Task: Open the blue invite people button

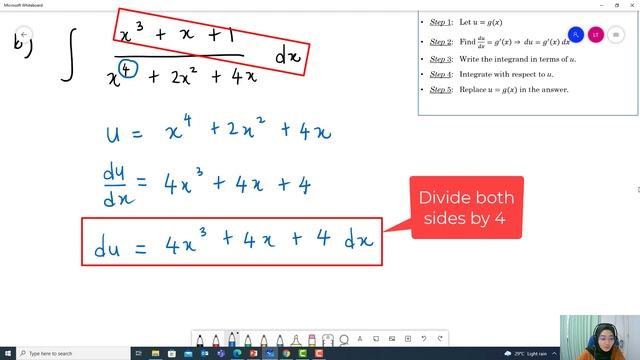Action: [x=576, y=35]
